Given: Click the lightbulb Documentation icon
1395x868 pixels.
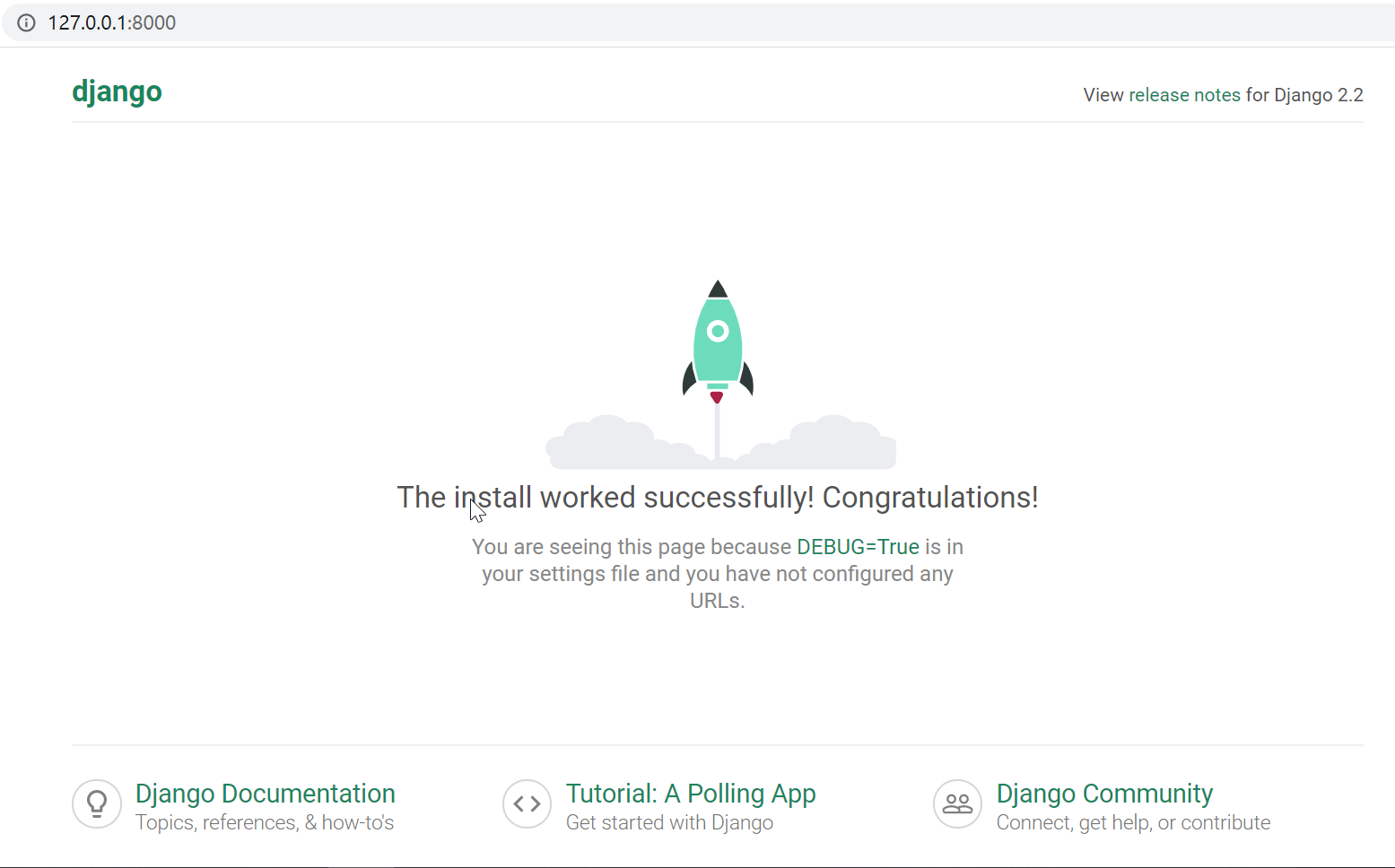Looking at the screenshot, I should pyautogui.click(x=97, y=804).
